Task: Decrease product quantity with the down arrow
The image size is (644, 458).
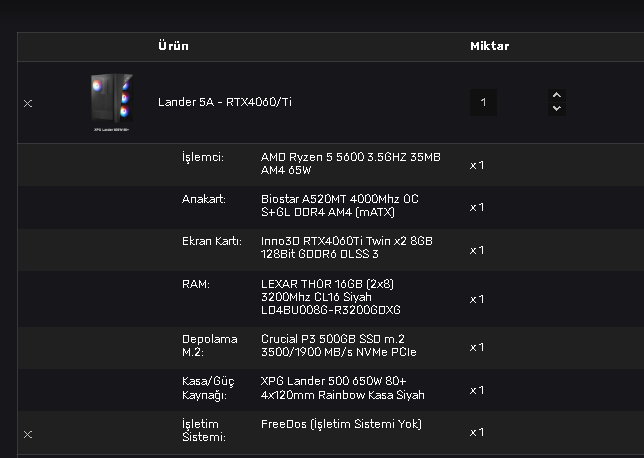Action: [x=557, y=108]
